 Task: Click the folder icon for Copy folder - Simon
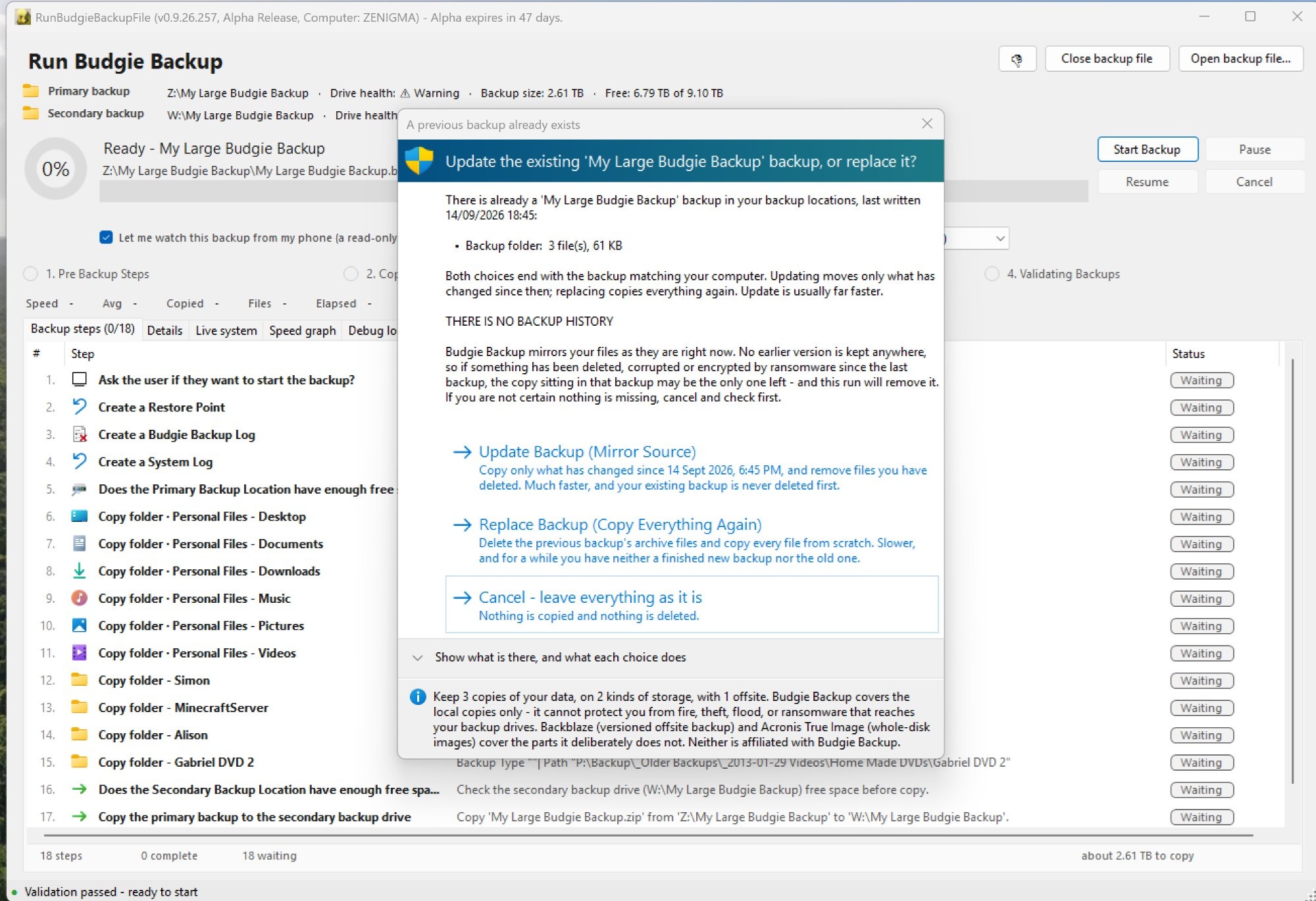pos(80,679)
